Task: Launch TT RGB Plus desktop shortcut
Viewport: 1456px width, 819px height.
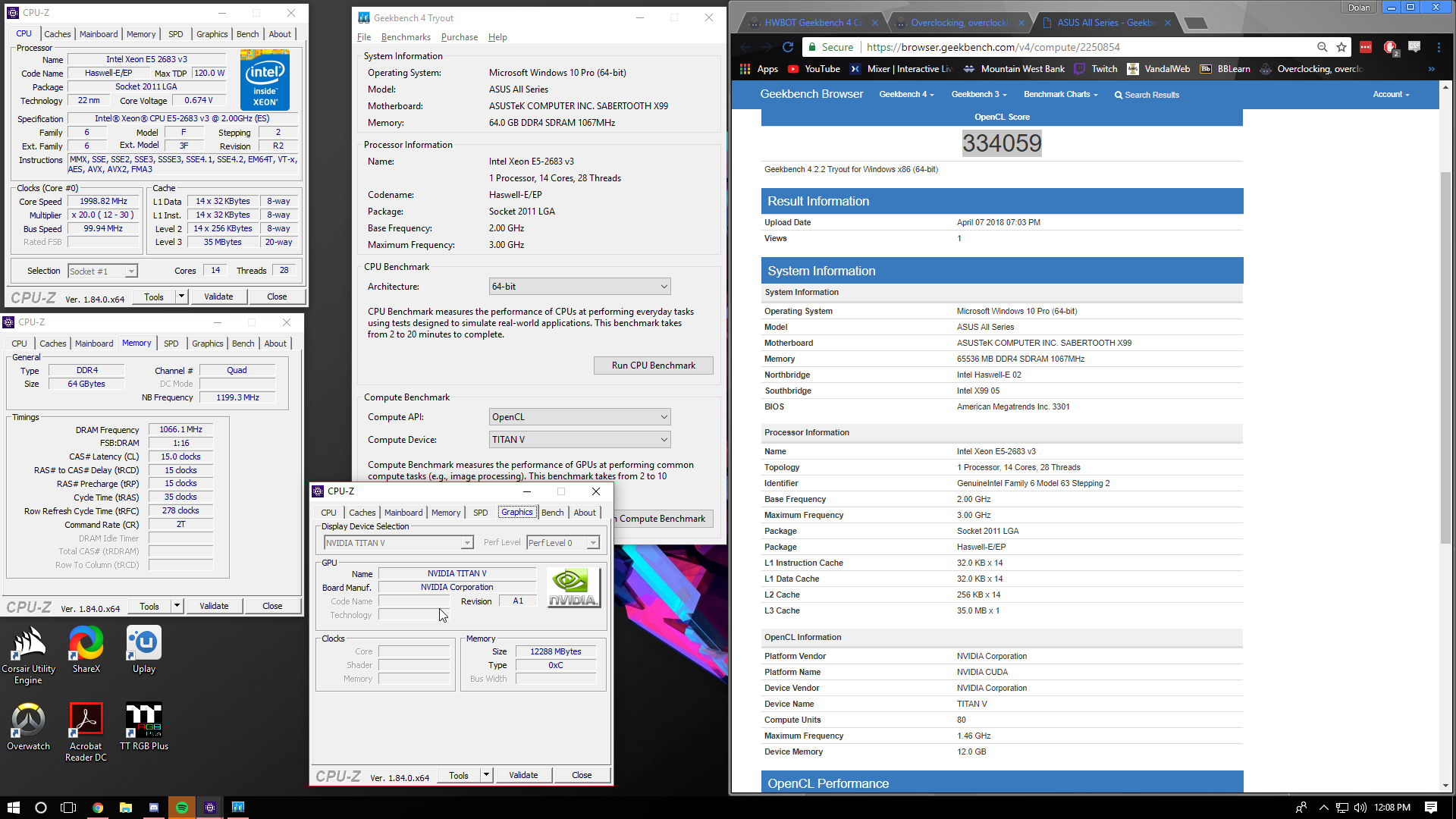Action: point(144,726)
